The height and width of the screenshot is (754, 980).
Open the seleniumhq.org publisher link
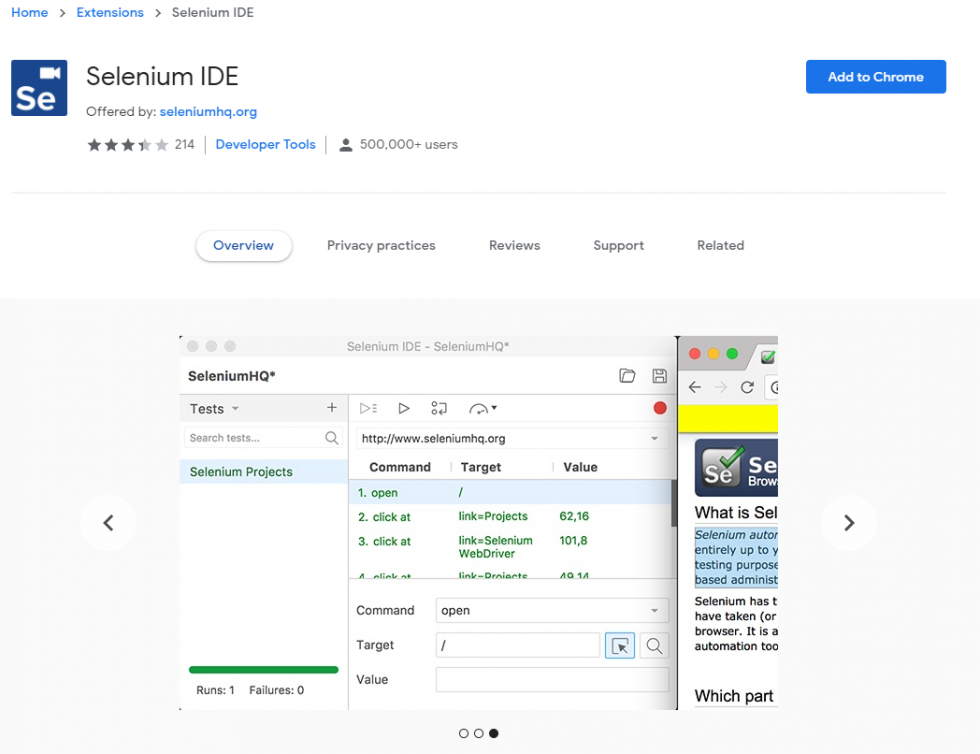(208, 112)
